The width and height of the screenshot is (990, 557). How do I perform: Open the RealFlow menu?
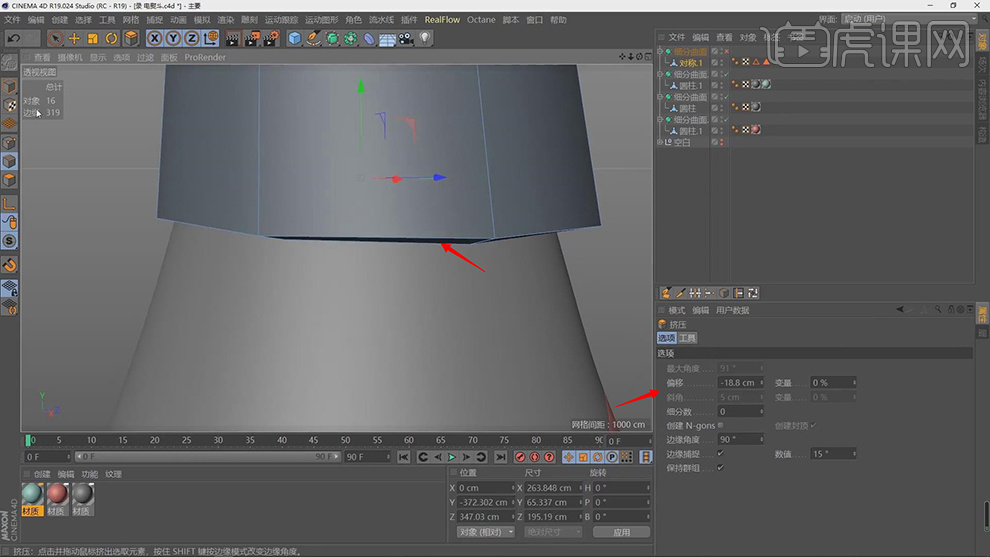coord(442,19)
